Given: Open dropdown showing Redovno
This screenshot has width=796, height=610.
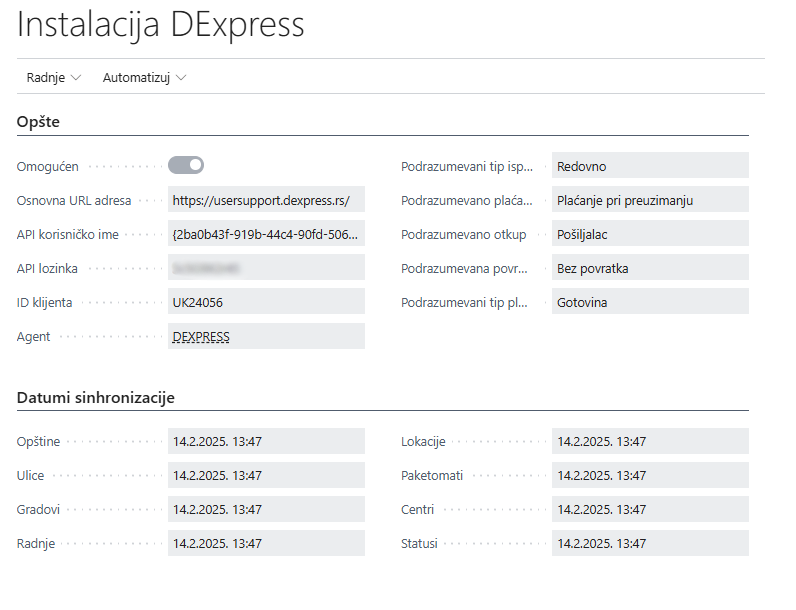Looking at the screenshot, I should [x=650, y=166].
